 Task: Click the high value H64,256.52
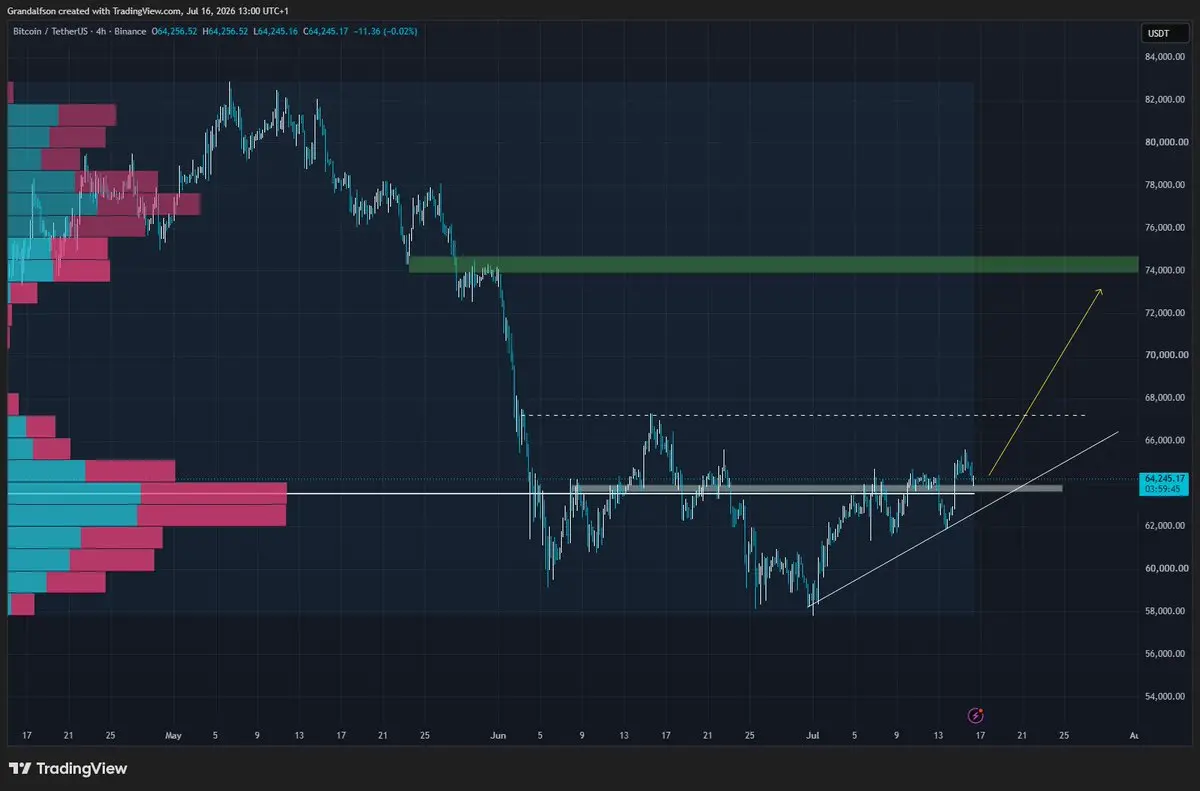point(227,32)
